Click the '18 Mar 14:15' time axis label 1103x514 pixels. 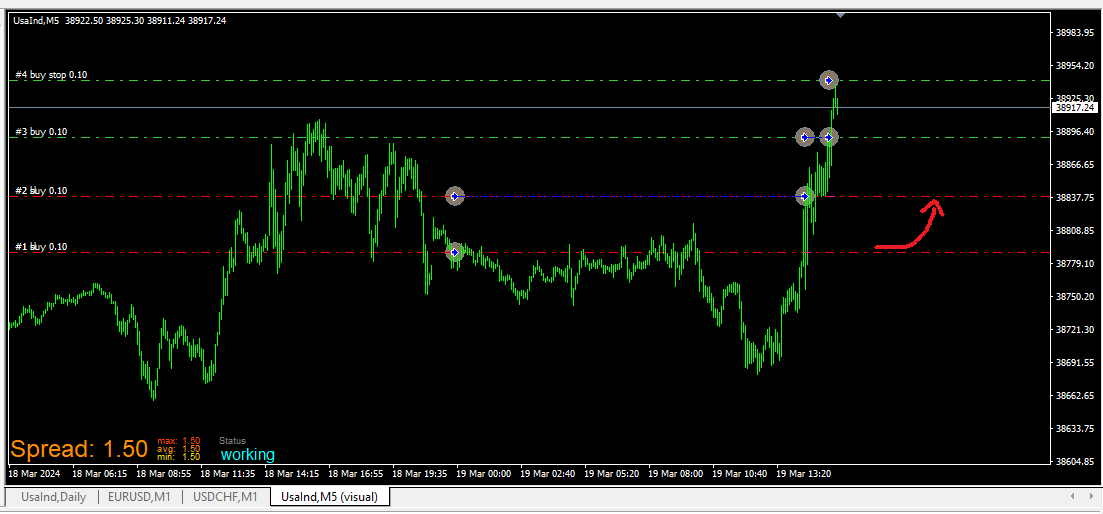click(x=291, y=474)
